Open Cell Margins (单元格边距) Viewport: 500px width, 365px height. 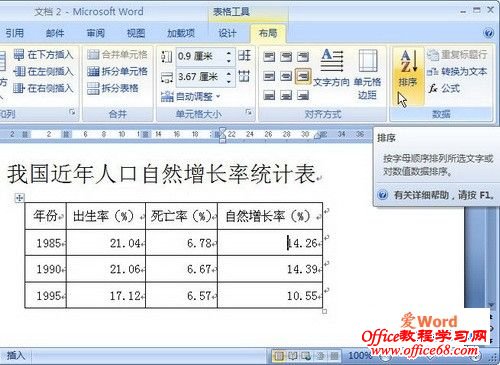tap(367, 75)
